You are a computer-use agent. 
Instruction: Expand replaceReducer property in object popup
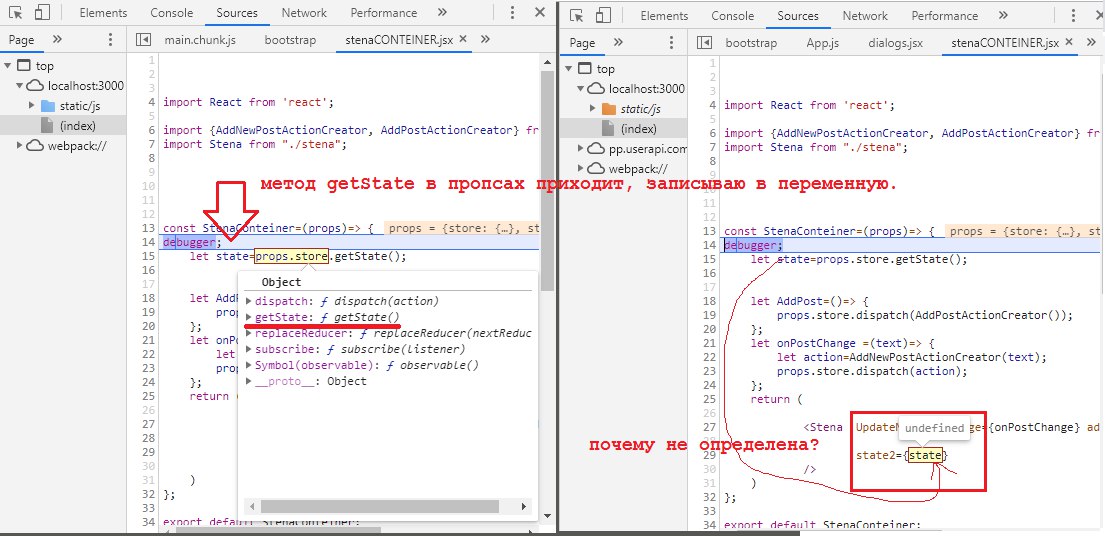click(249, 333)
